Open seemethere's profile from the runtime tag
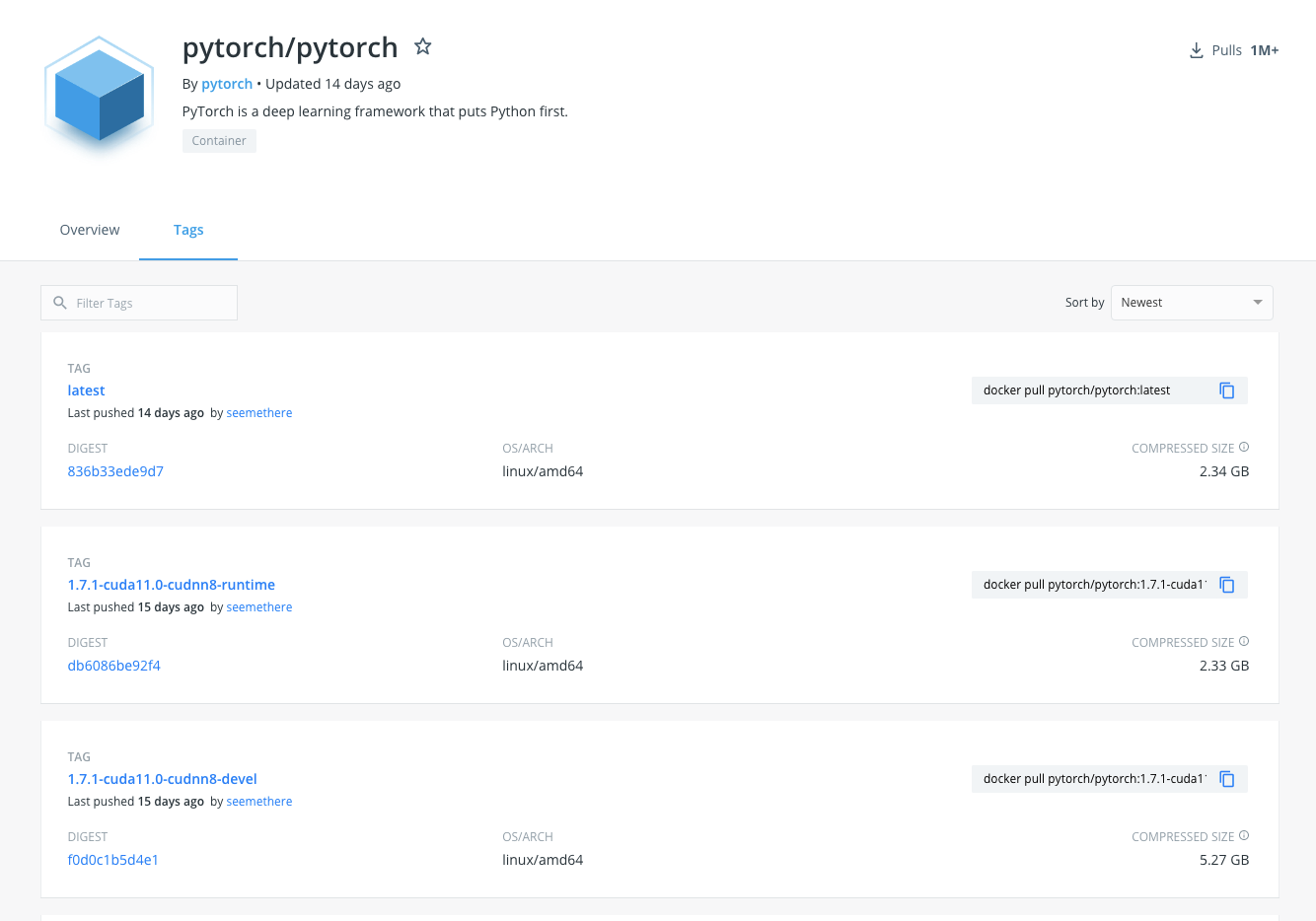The image size is (1316, 921). click(258, 606)
